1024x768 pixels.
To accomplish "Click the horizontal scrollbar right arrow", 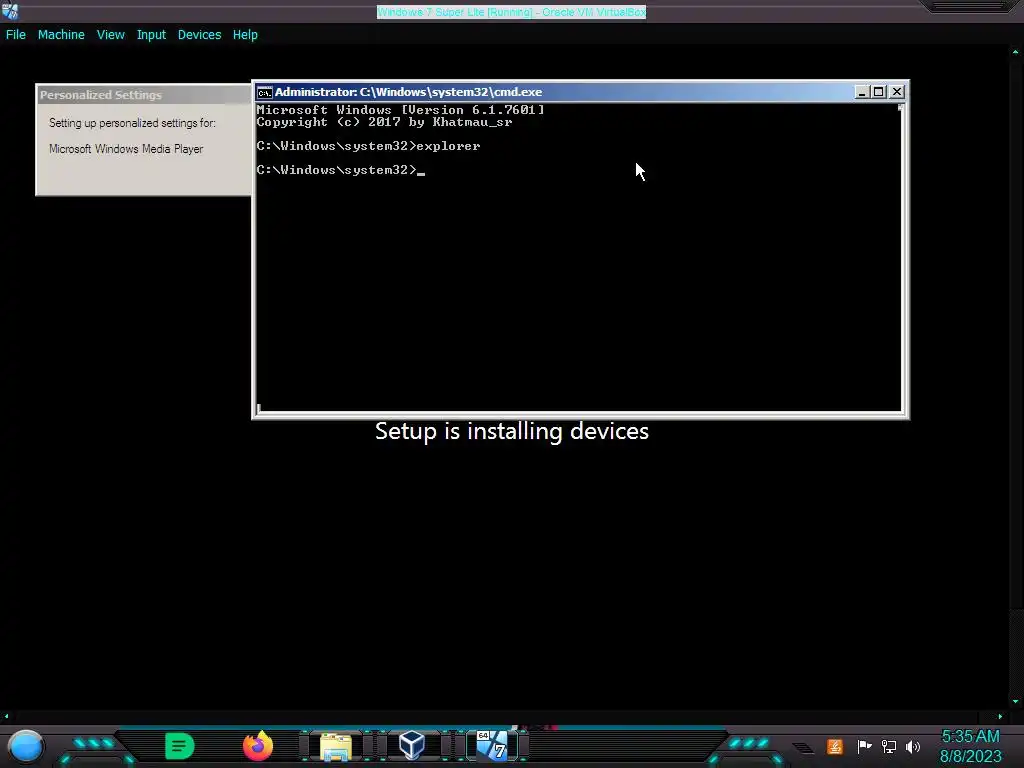I will 1000,716.
